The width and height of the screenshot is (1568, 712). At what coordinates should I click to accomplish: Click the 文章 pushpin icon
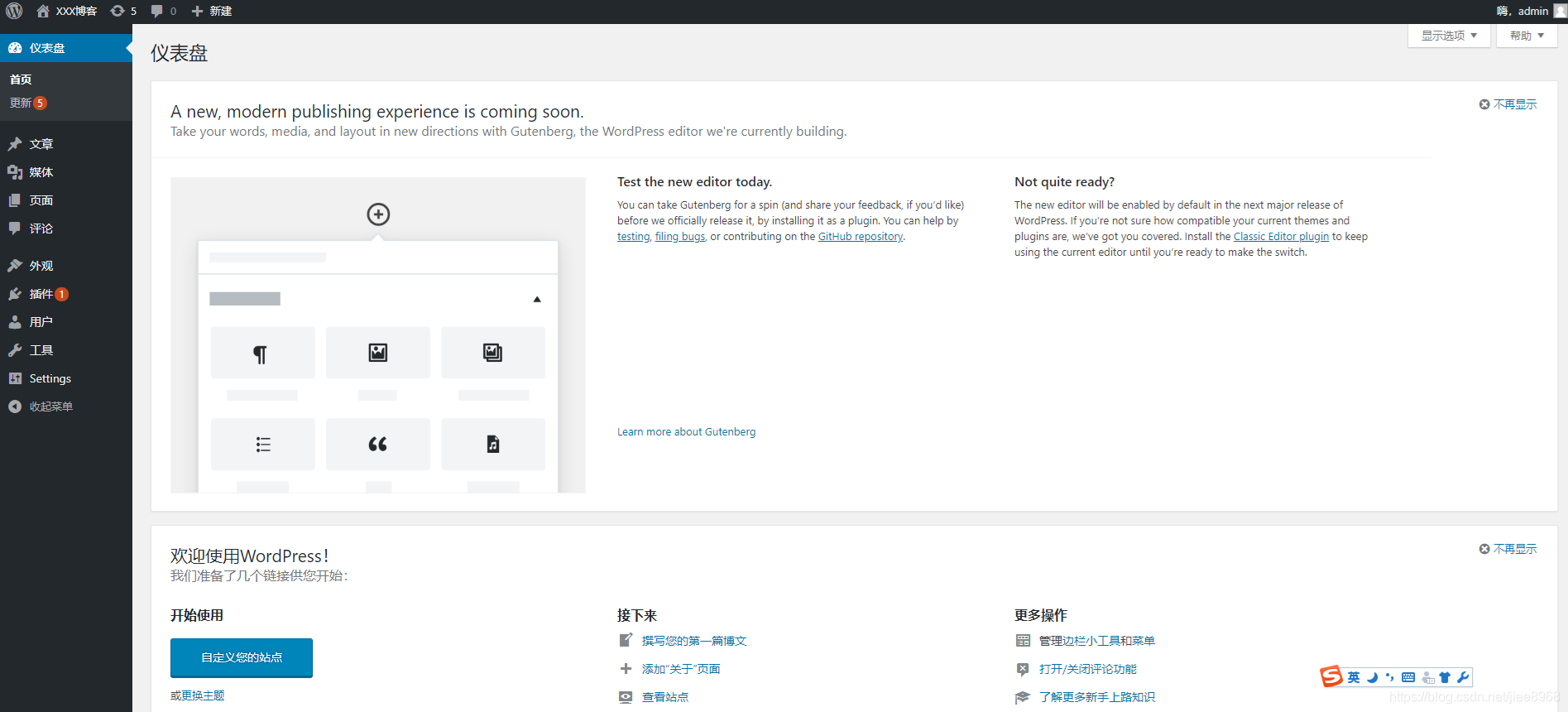pyautogui.click(x=15, y=144)
